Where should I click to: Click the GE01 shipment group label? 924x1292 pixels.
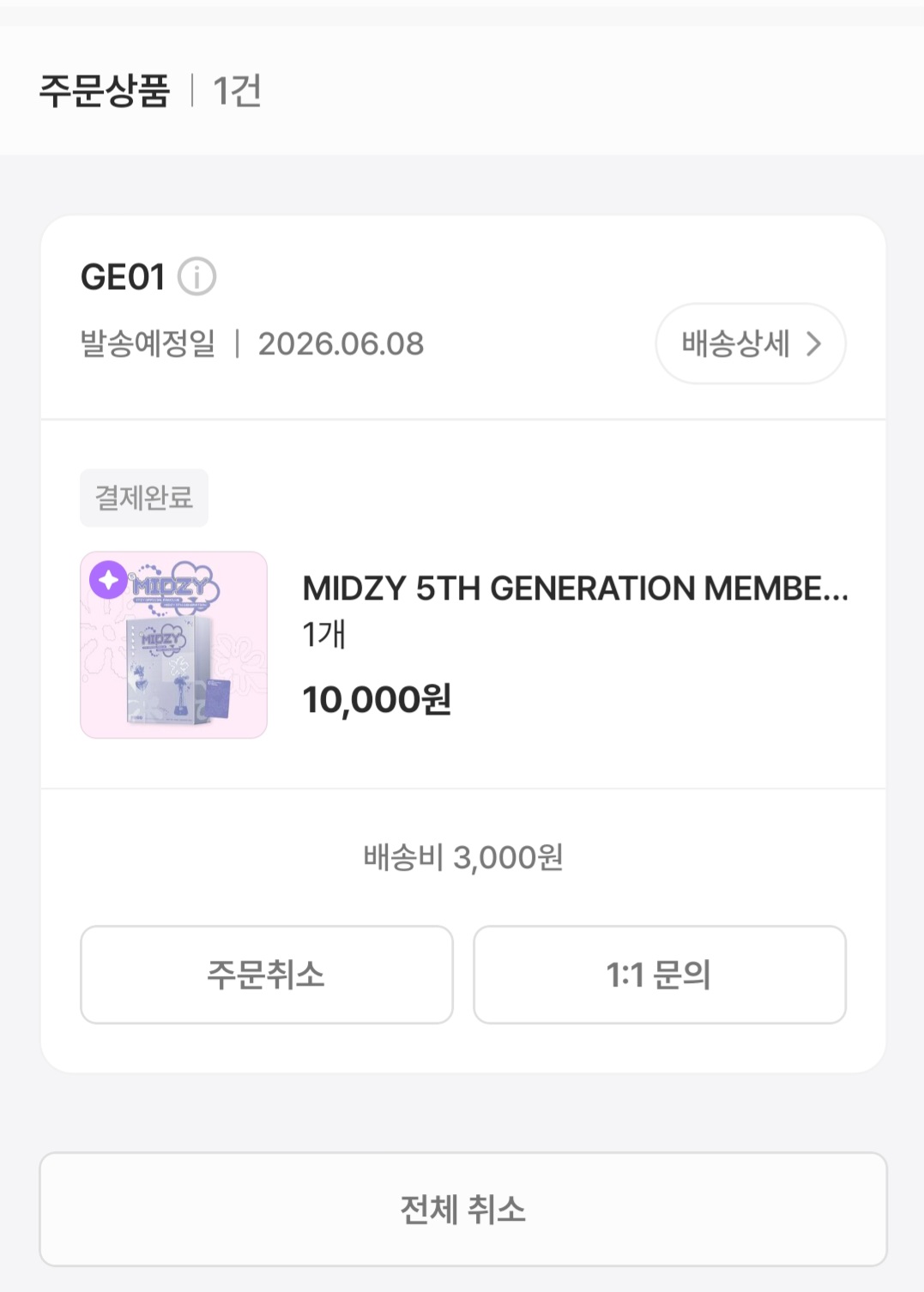click(x=123, y=277)
